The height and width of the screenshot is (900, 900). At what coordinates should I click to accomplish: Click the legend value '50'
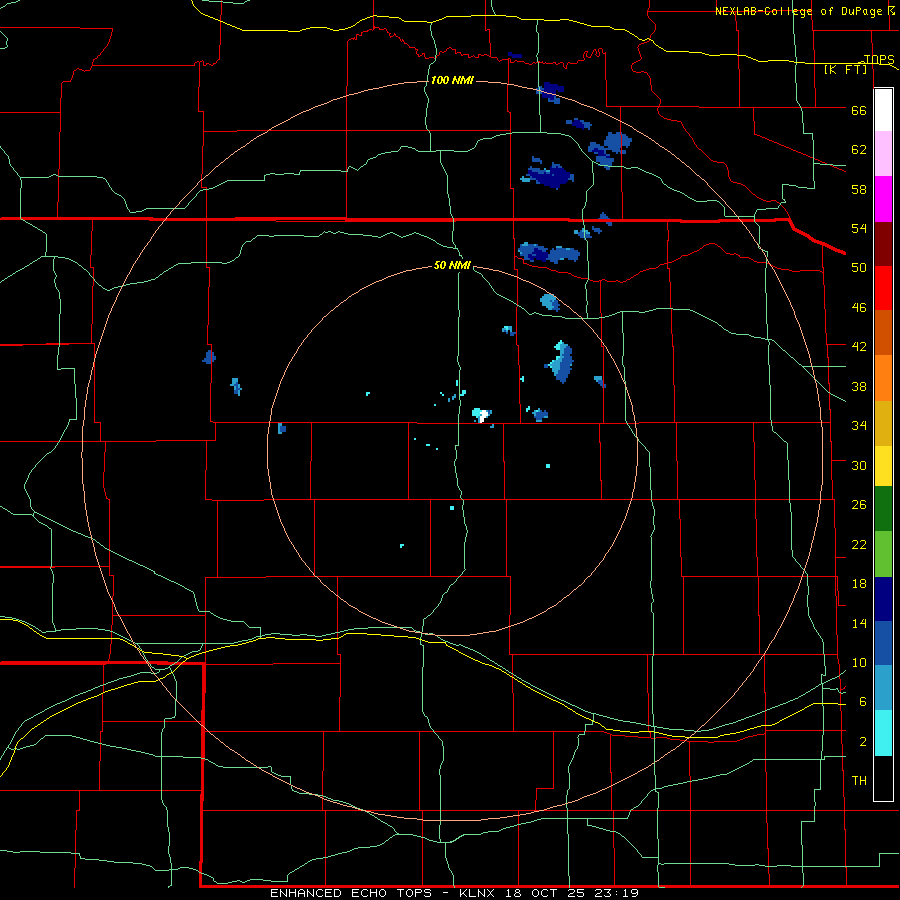point(859,268)
